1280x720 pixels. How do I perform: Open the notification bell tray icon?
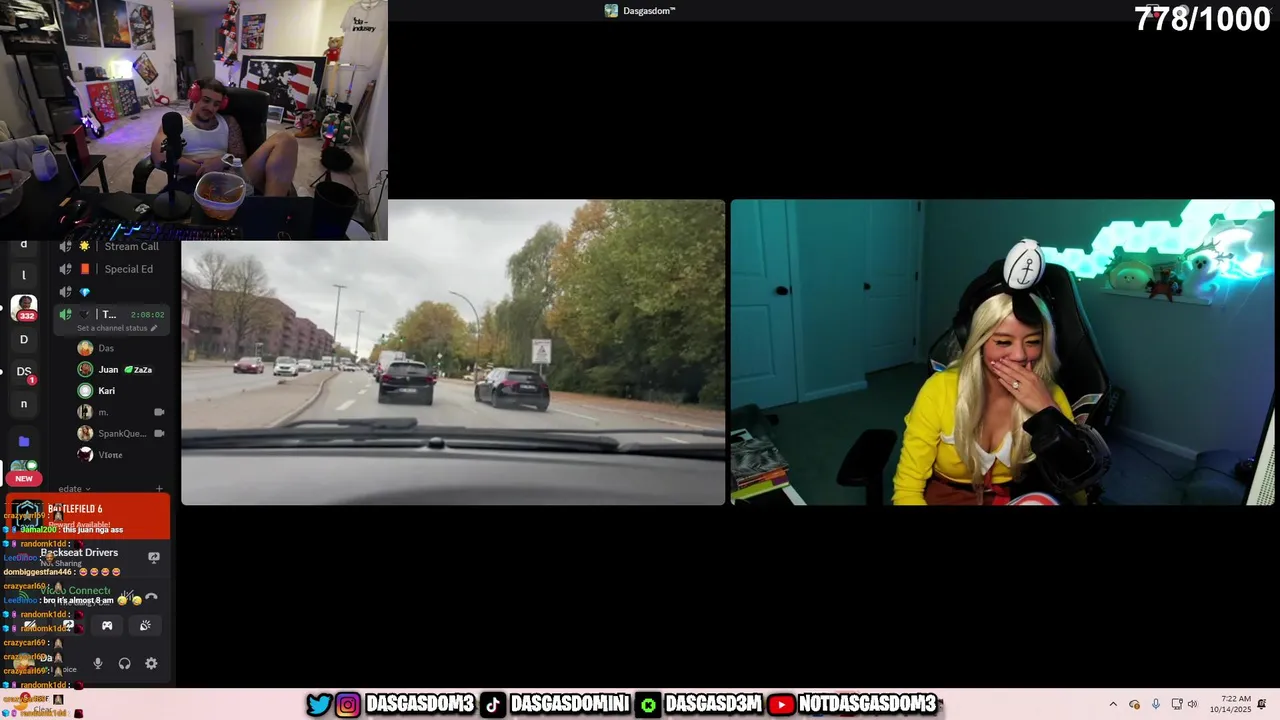(1262, 704)
